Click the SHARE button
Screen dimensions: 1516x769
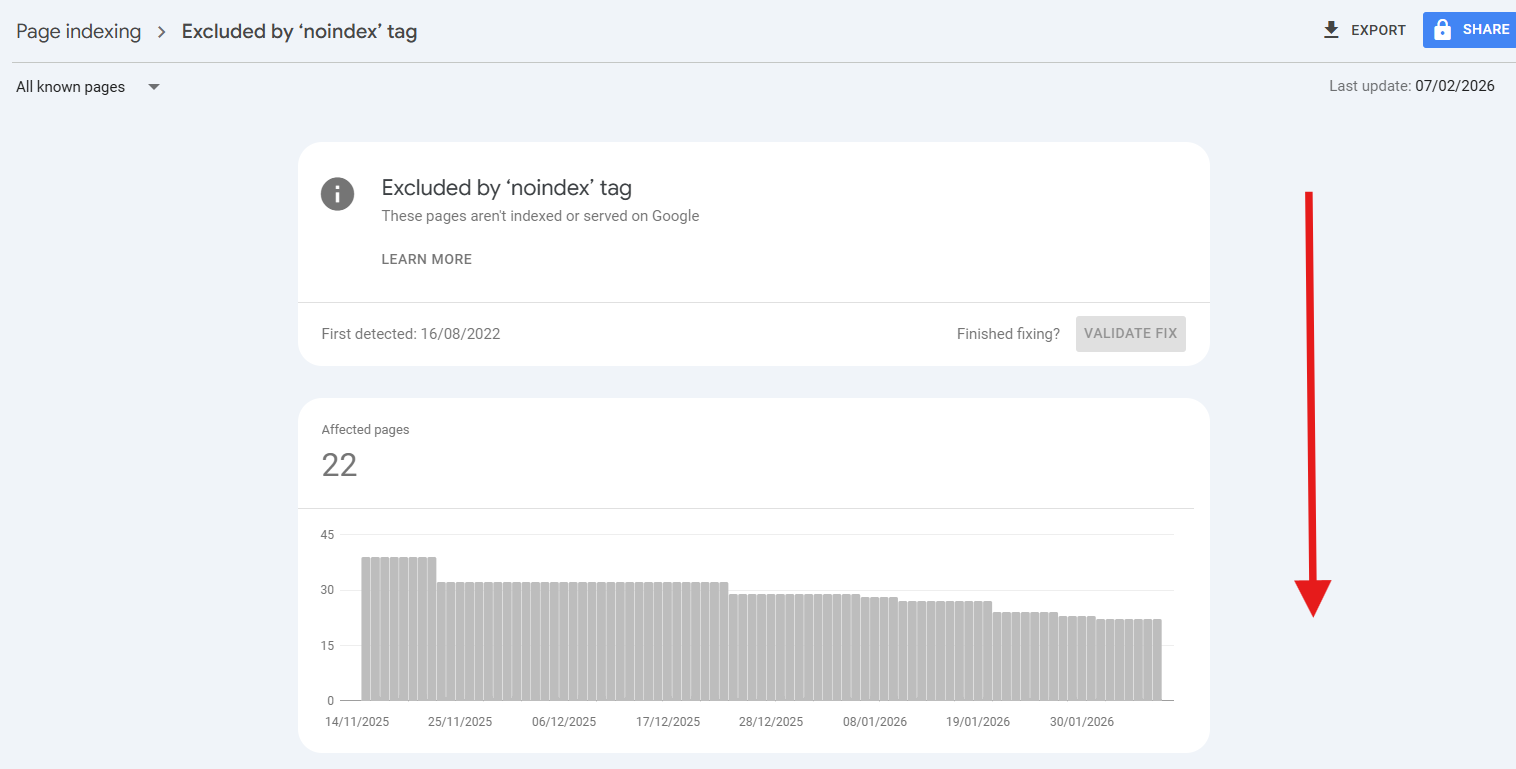coord(1468,29)
